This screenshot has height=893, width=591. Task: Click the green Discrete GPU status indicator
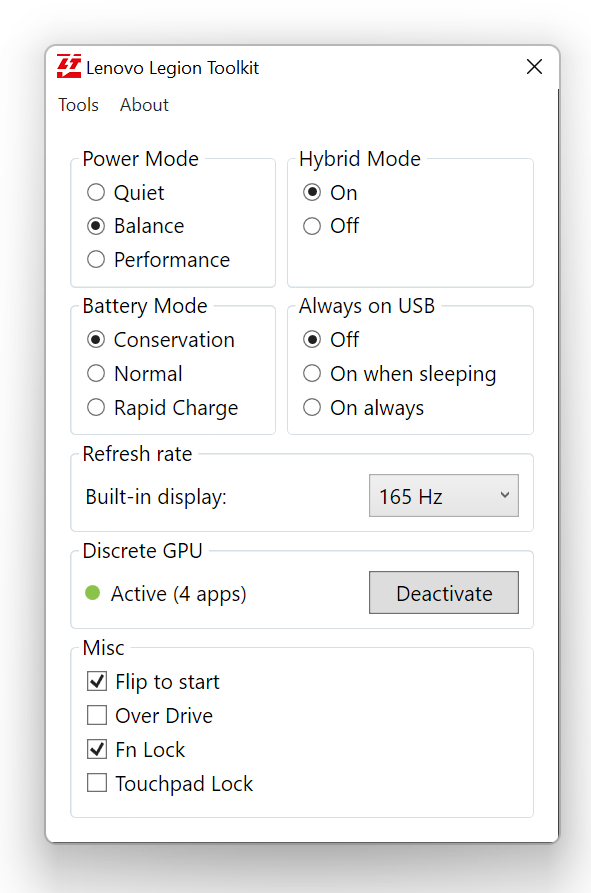(x=93, y=593)
